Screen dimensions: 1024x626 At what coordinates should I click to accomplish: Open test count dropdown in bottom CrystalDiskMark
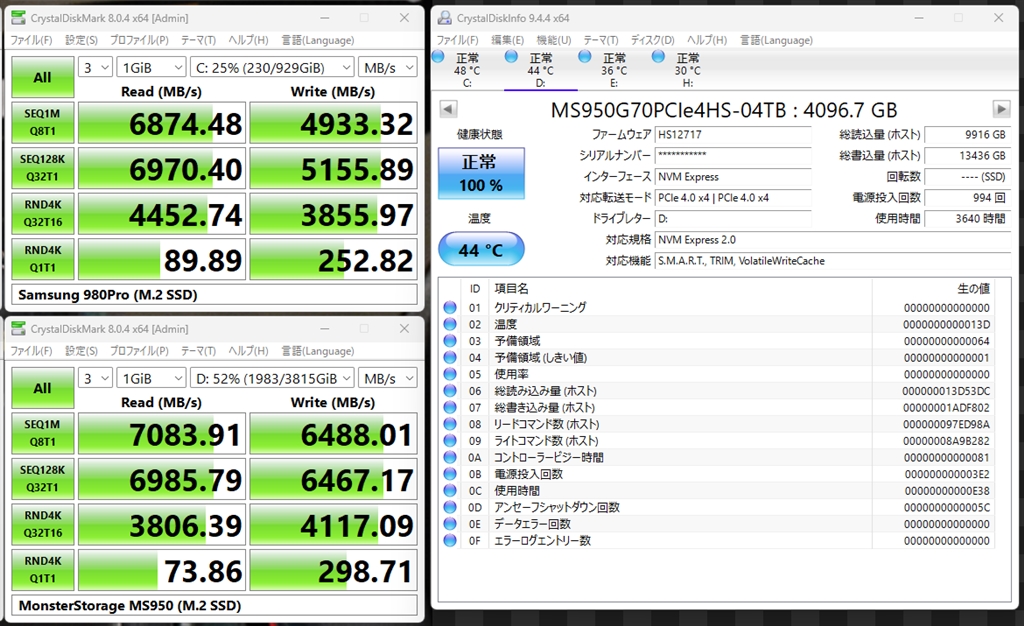click(95, 378)
